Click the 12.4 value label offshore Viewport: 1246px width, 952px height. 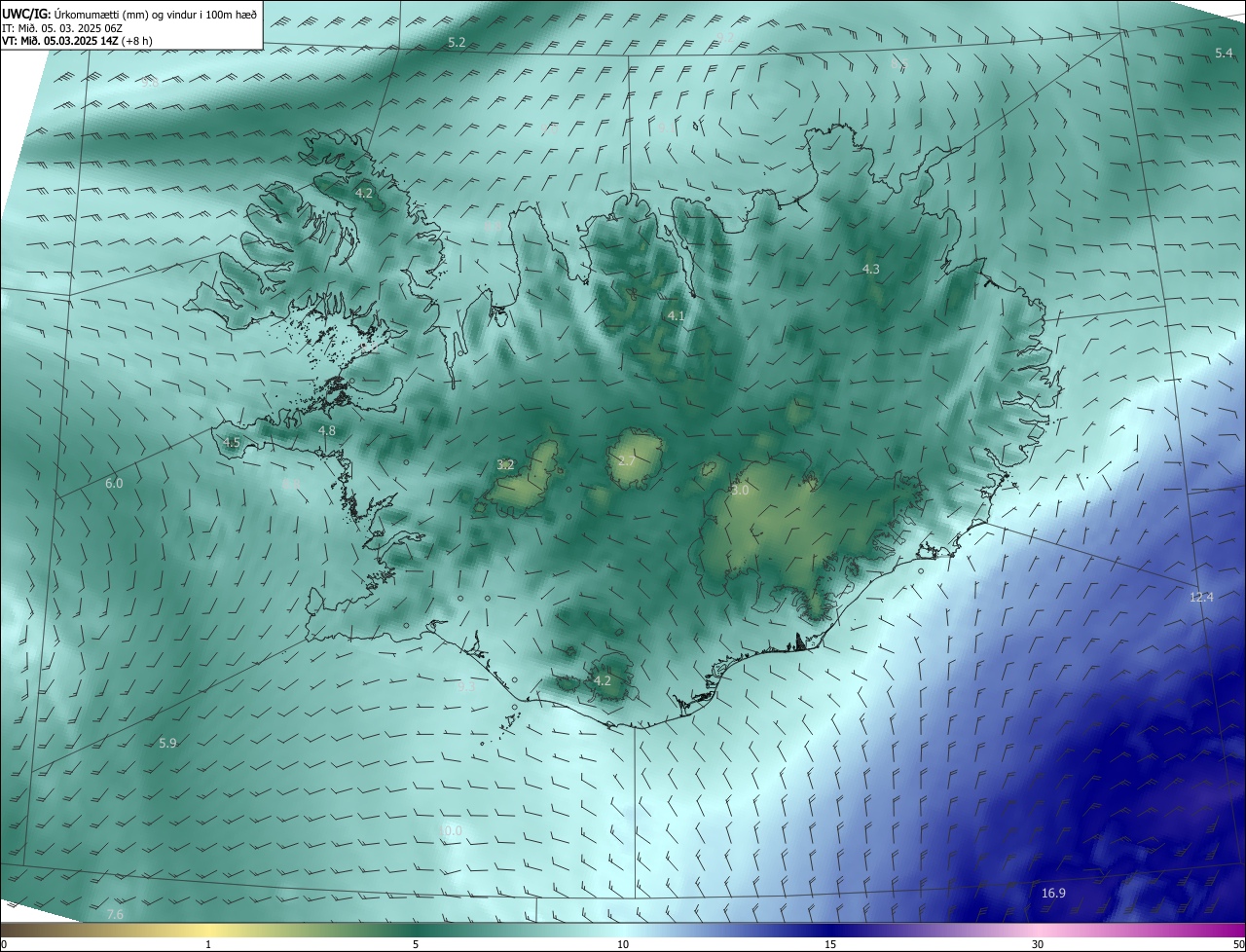[x=1201, y=597]
